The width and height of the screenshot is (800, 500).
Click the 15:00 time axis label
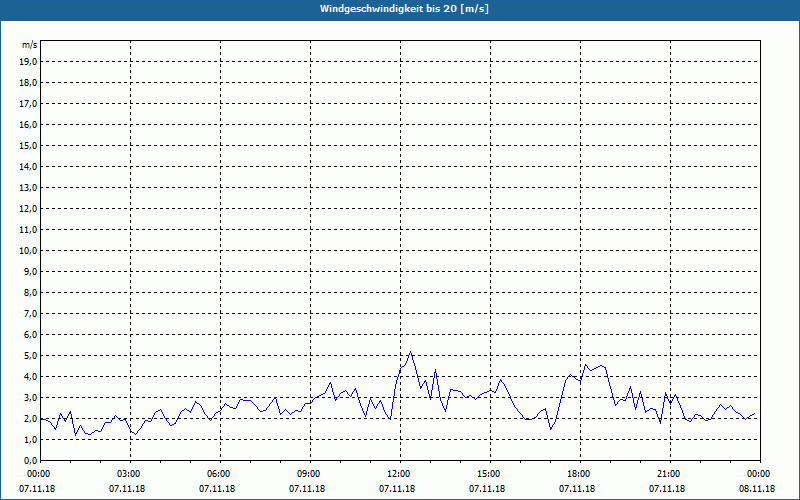(x=490, y=474)
